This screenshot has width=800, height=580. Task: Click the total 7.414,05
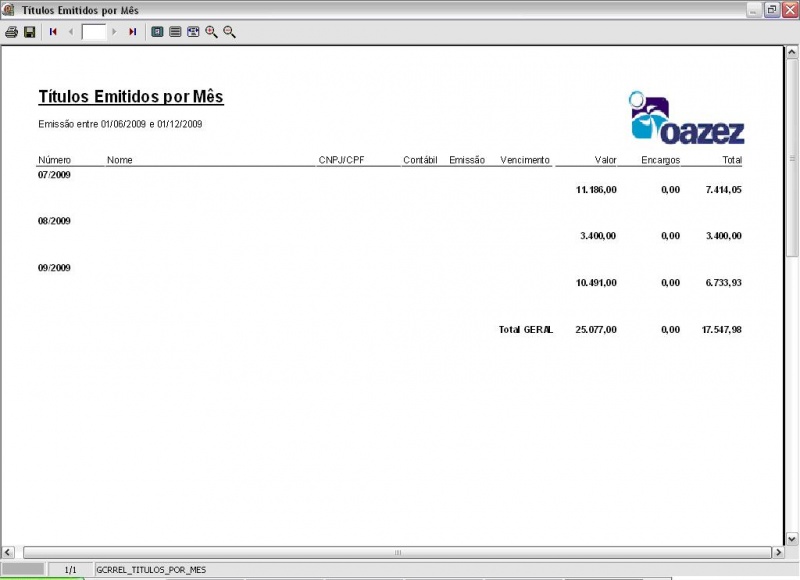pyautogui.click(x=724, y=190)
